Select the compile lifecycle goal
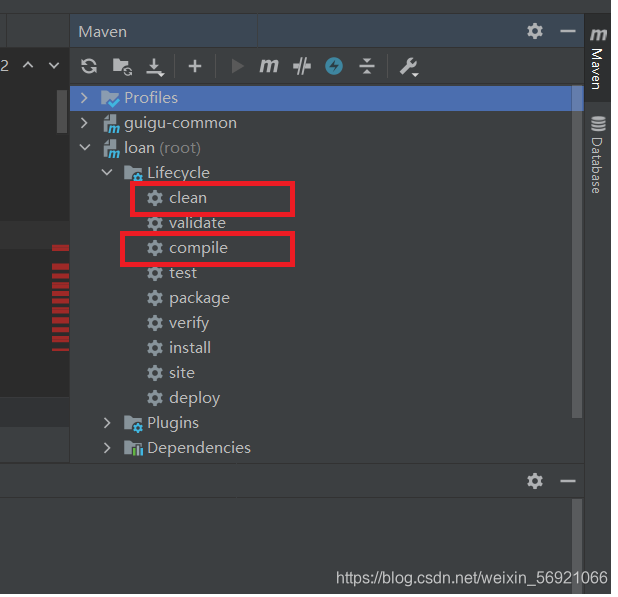The height and width of the screenshot is (597, 618). pos(198,248)
